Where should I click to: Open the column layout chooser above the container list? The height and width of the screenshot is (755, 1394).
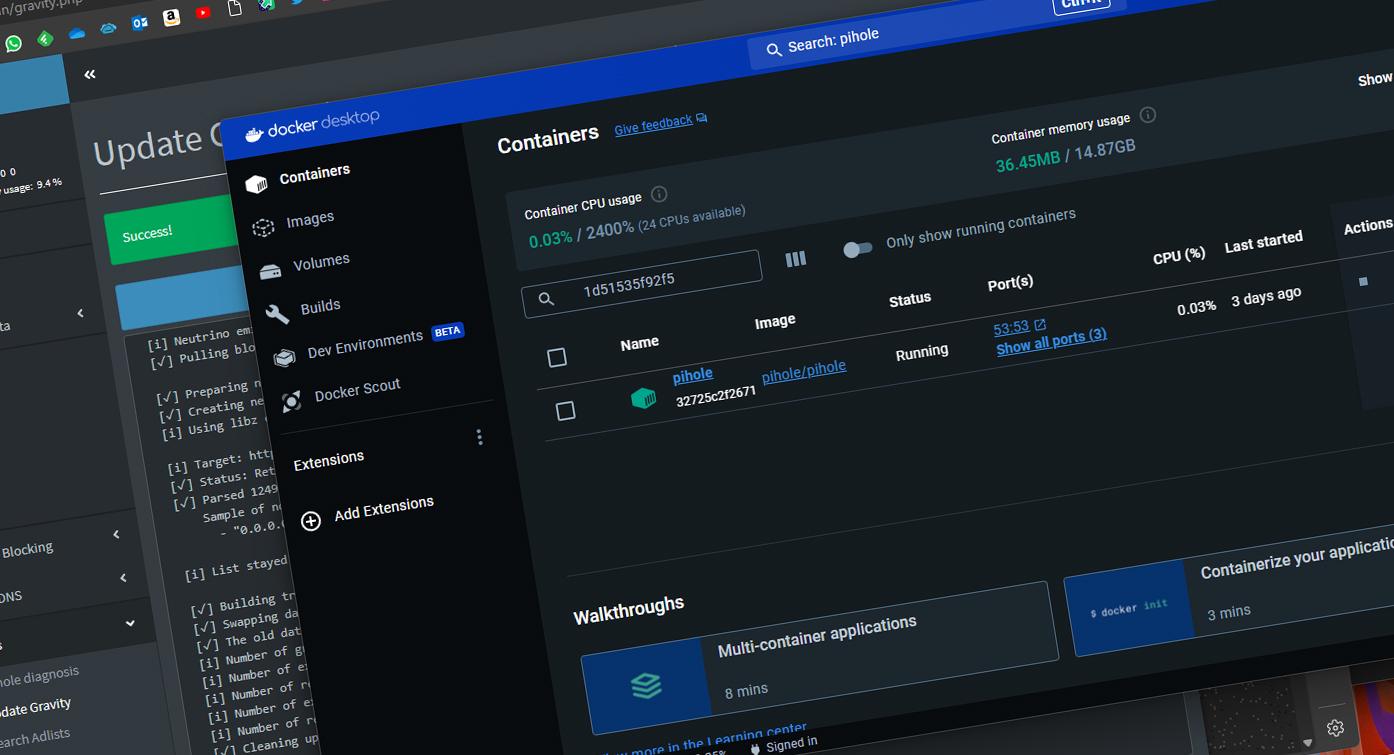click(795, 258)
